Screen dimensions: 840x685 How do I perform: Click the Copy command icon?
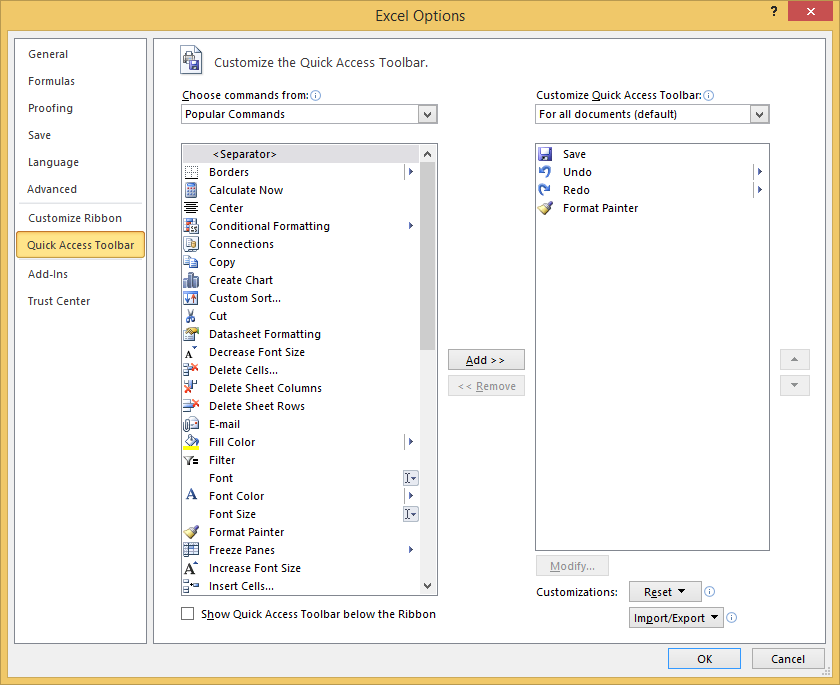pyautogui.click(x=191, y=262)
